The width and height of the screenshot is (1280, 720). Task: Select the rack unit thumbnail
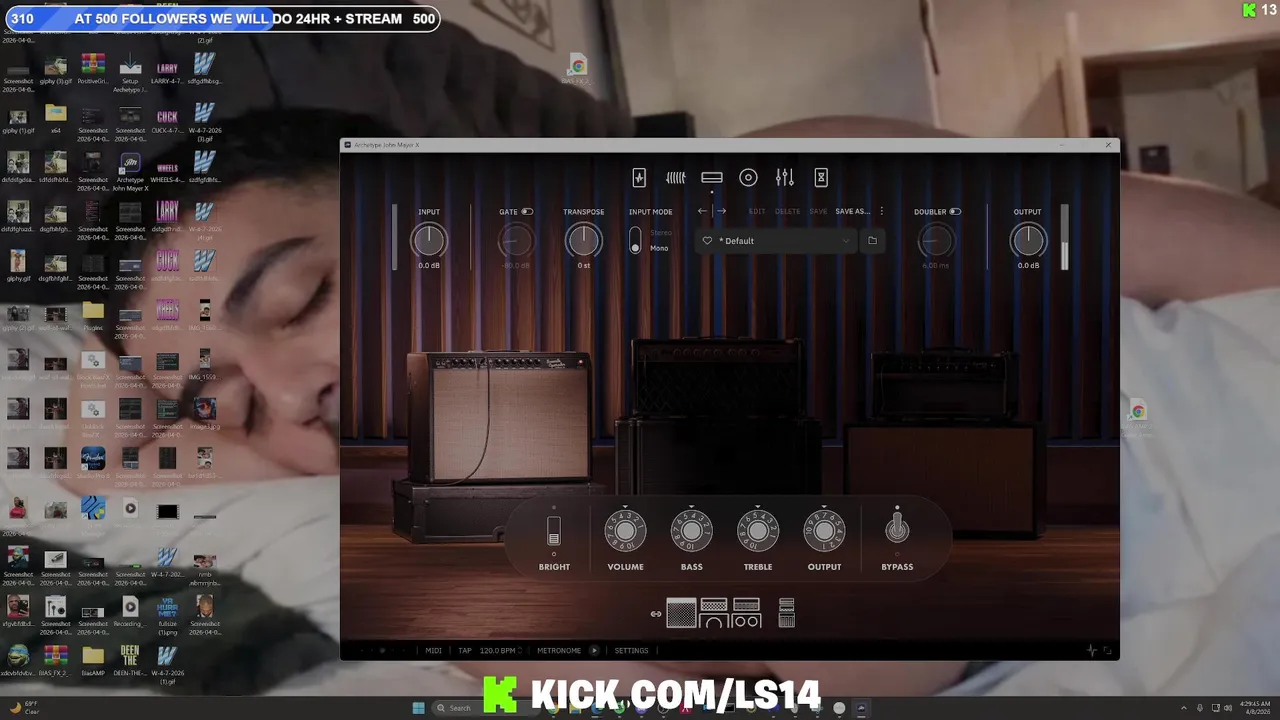tap(787, 613)
